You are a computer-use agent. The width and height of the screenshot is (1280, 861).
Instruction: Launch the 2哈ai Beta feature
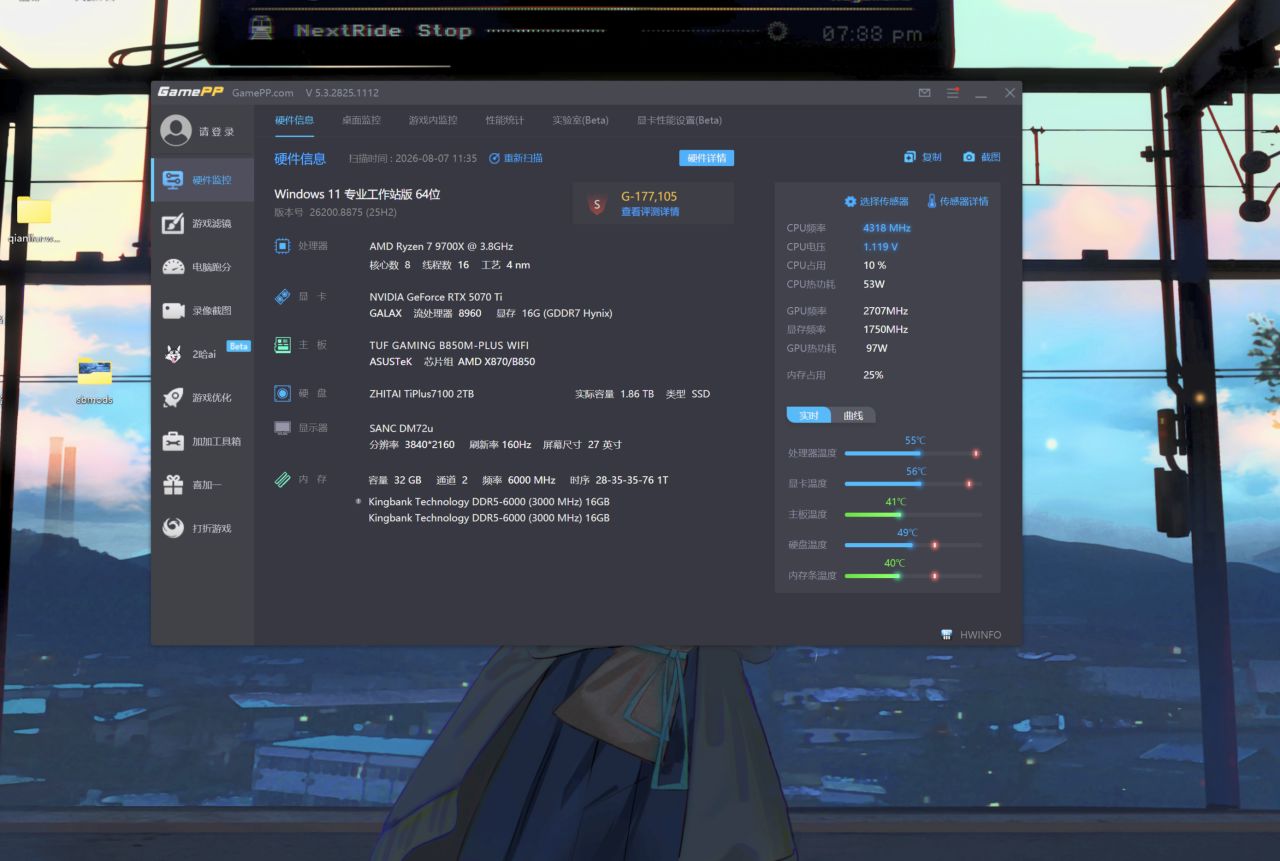pyautogui.click(x=202, y=354)
